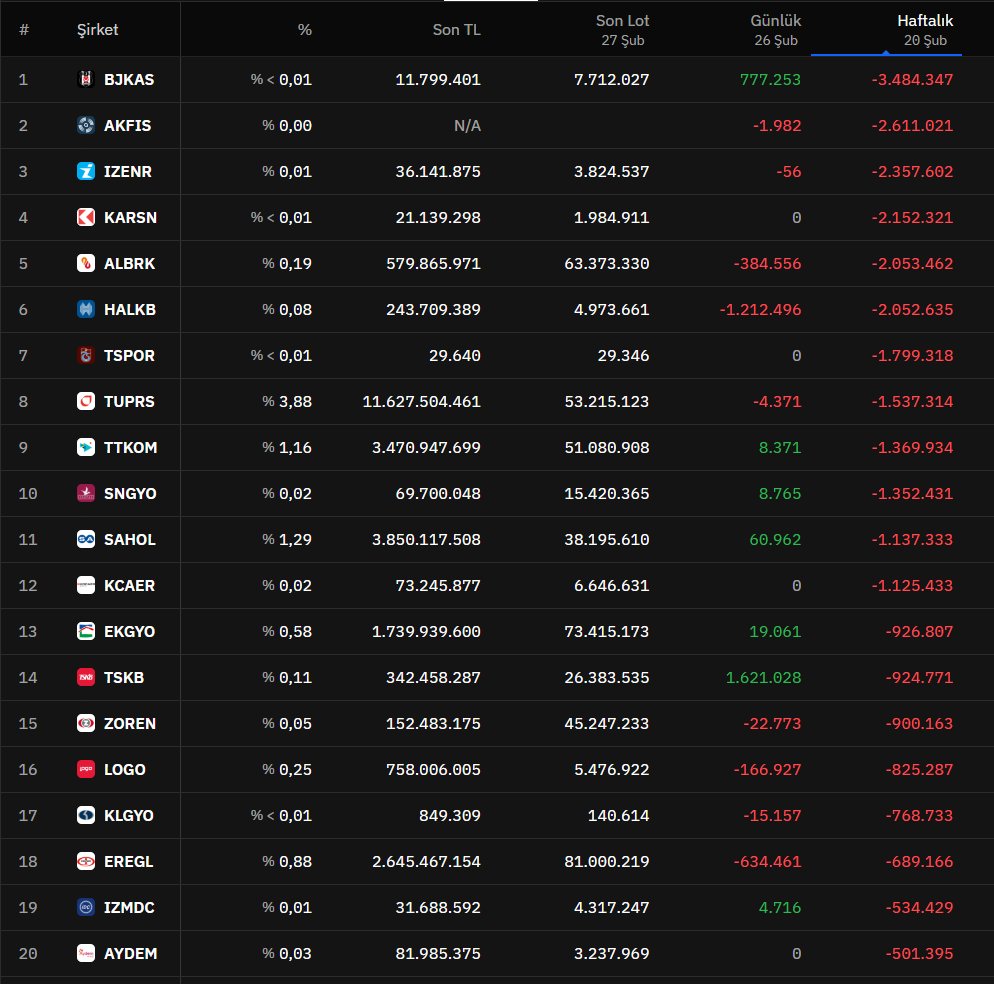Click the TUPRS company logo icon
This screenshot has width=994, height=984.
86,401
